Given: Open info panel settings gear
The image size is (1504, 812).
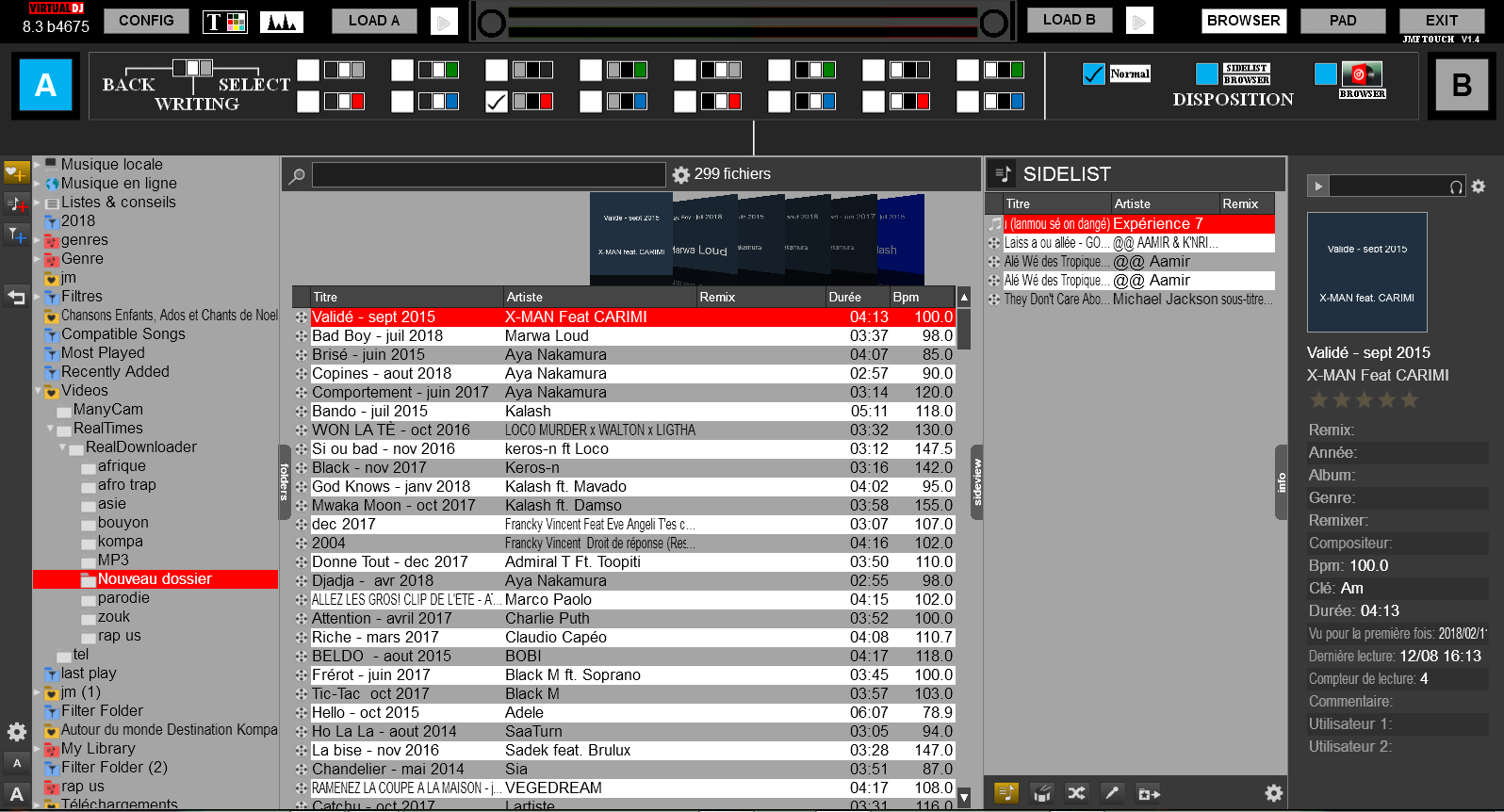Looking at the screenshot, I should pyautogui.click(x=1479, y=187).
